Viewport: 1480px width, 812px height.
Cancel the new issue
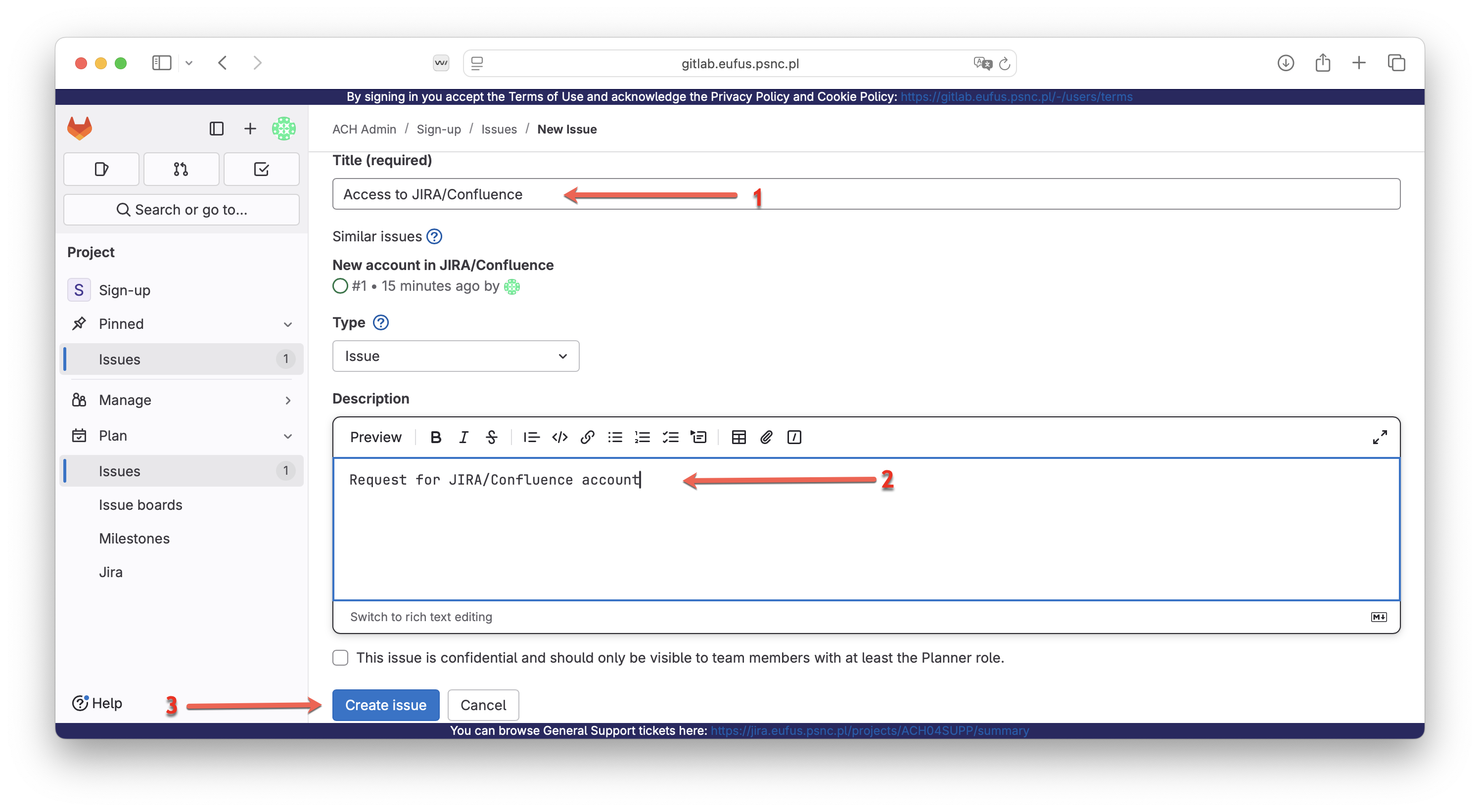(483, 705)
